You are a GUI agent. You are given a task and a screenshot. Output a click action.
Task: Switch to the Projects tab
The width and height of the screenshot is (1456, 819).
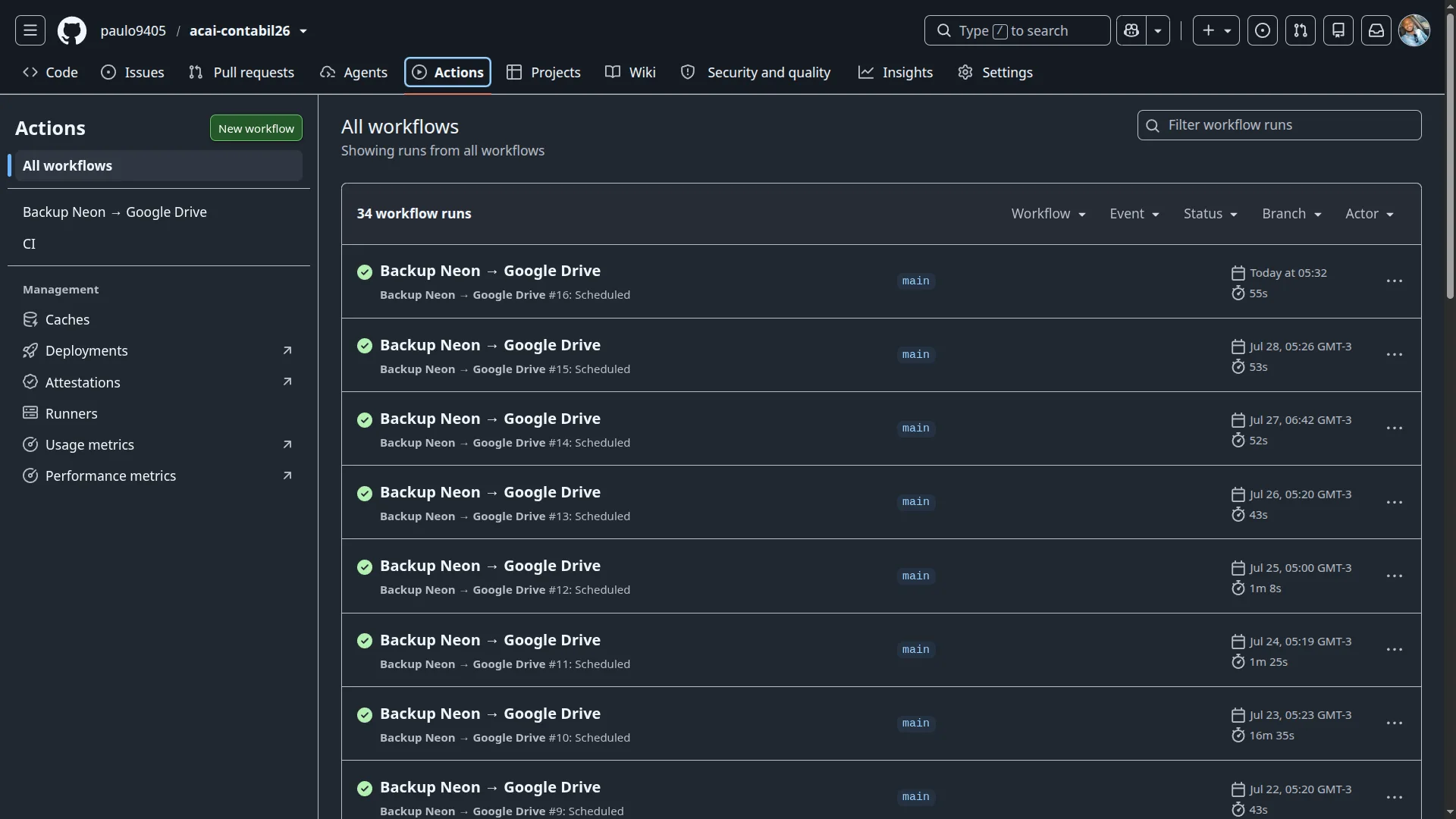click(x=544, y=72)
